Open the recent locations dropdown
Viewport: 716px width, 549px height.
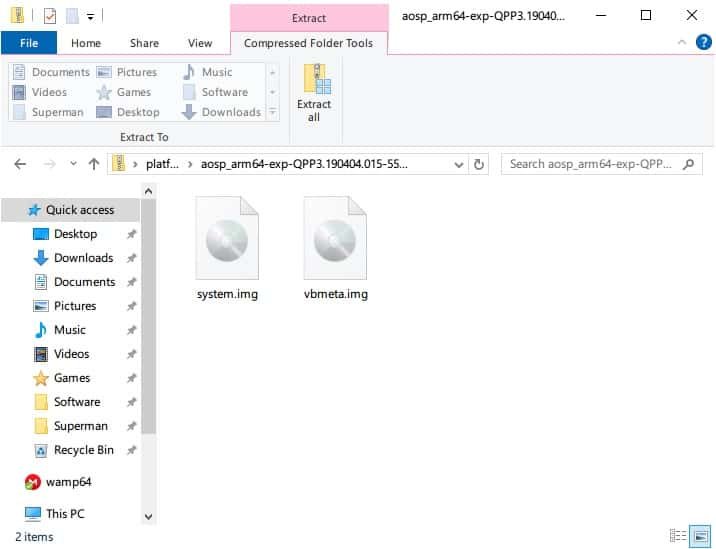click(73, 164)
